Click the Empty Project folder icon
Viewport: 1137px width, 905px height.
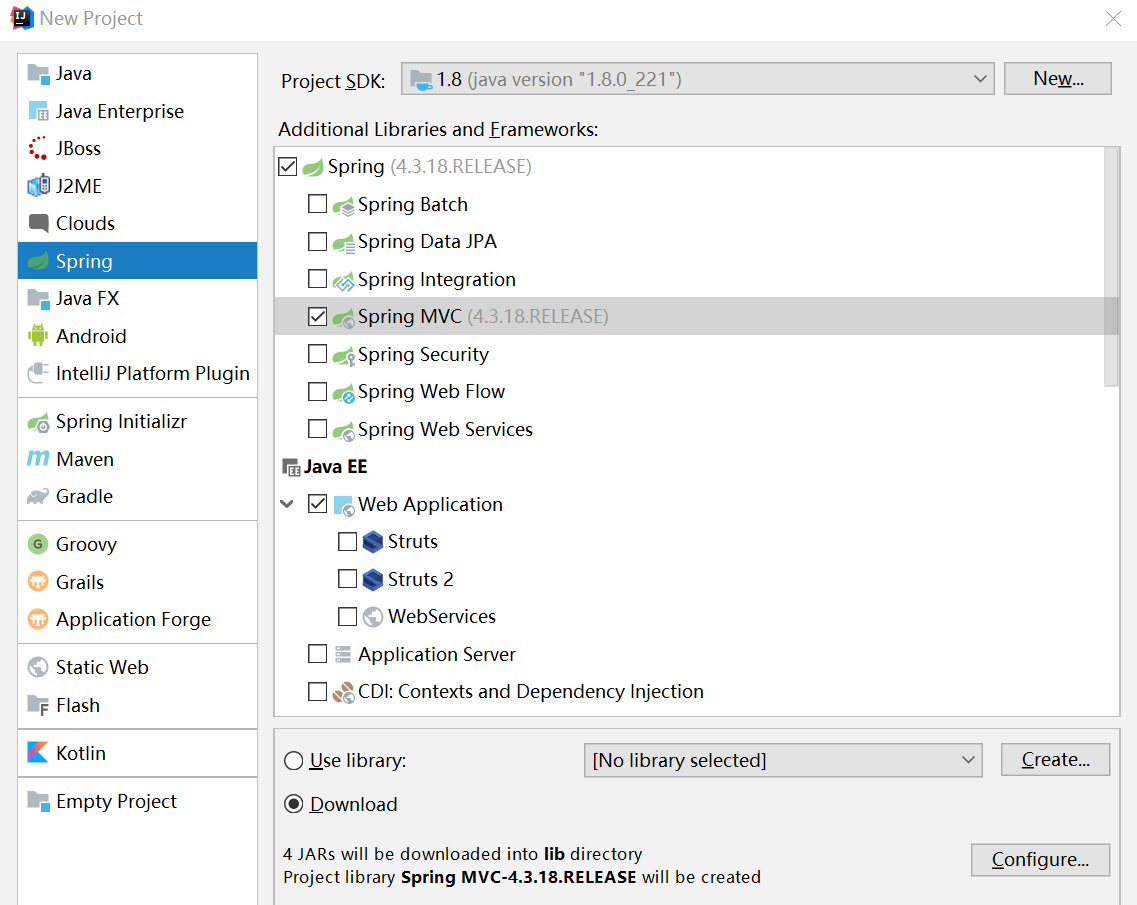click(x=38, y=801)
